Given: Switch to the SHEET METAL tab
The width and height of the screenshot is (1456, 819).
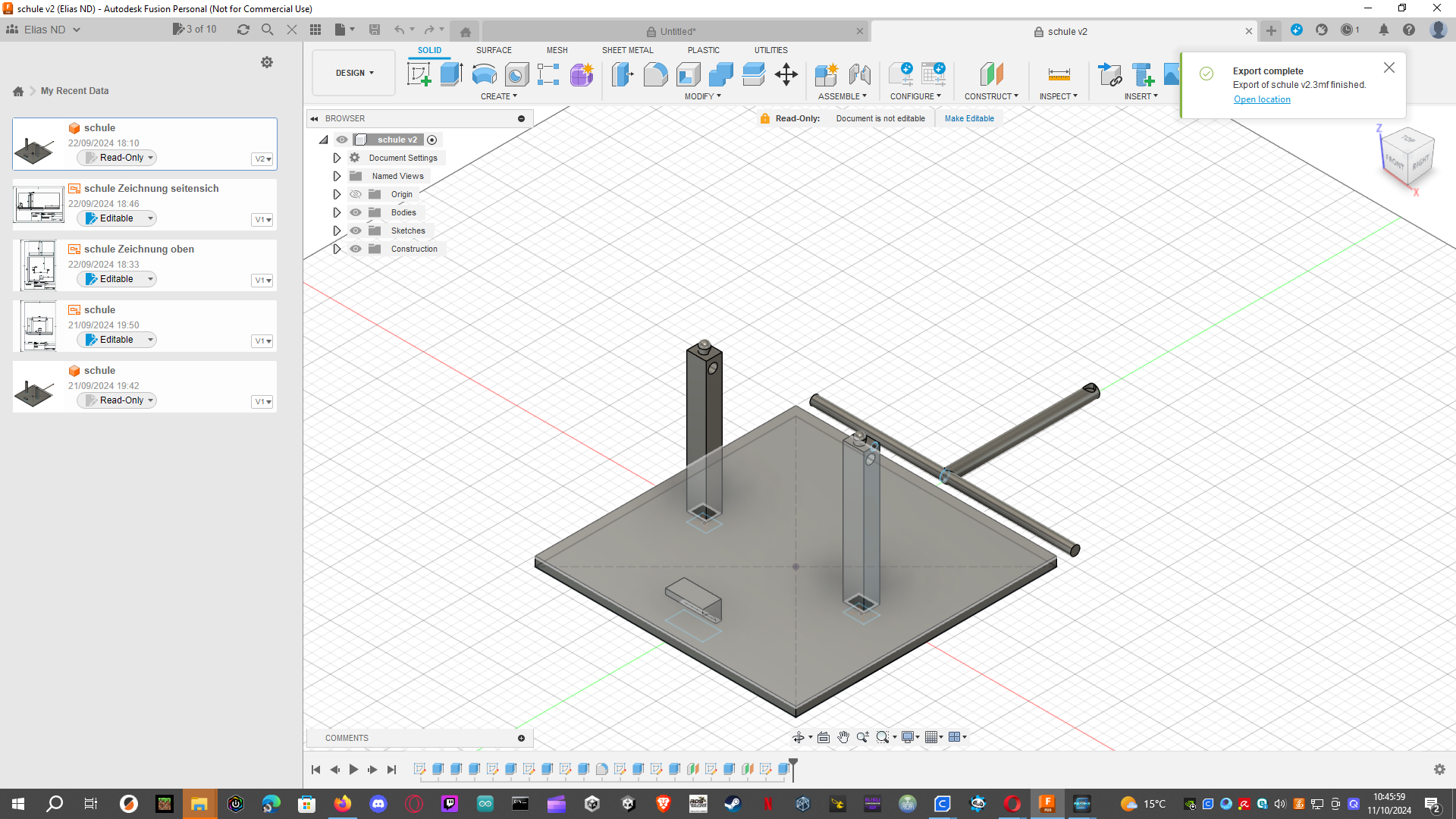Looking at the screenshot, I should pos(628,50).
